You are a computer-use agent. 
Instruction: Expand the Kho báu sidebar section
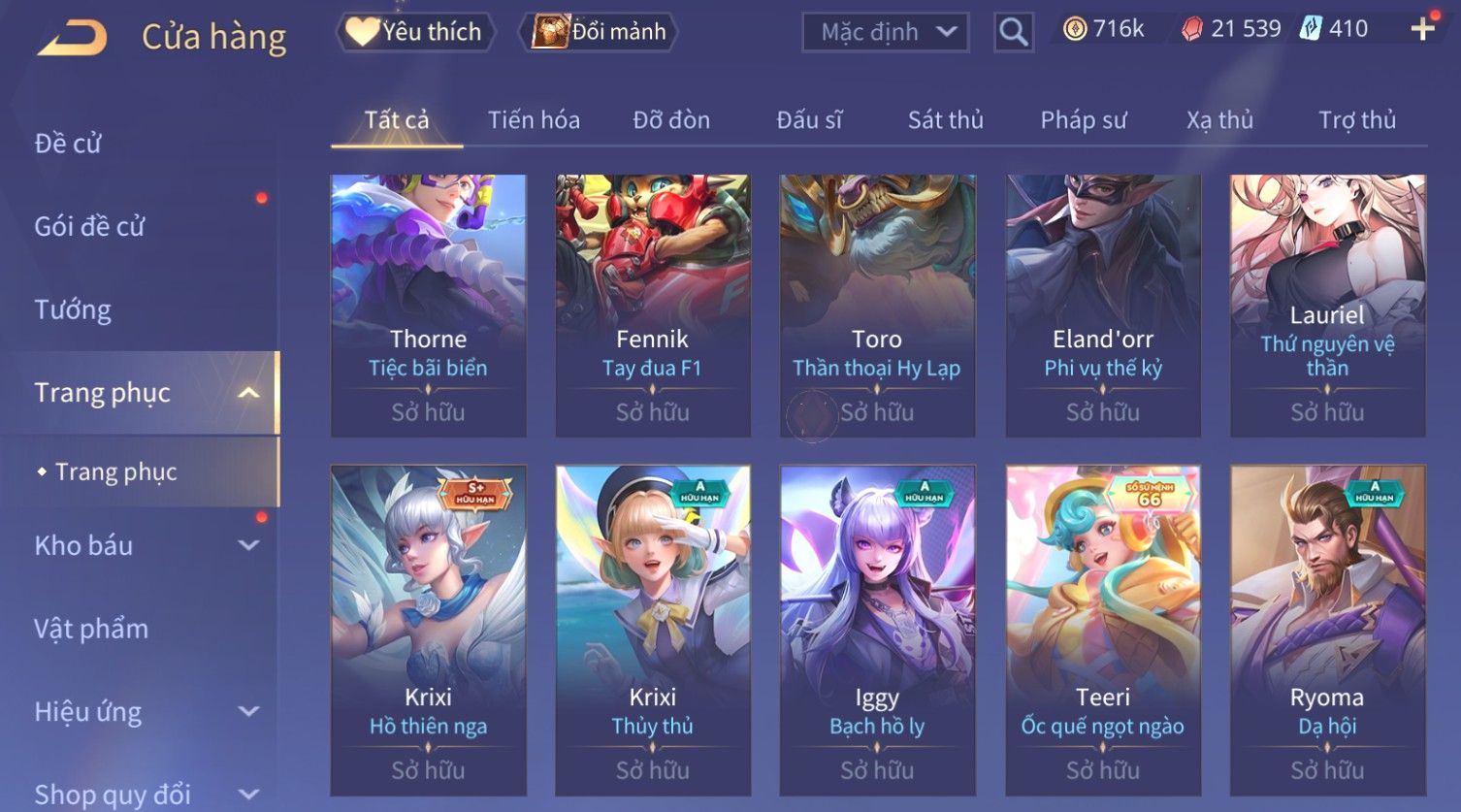[248, 545]
